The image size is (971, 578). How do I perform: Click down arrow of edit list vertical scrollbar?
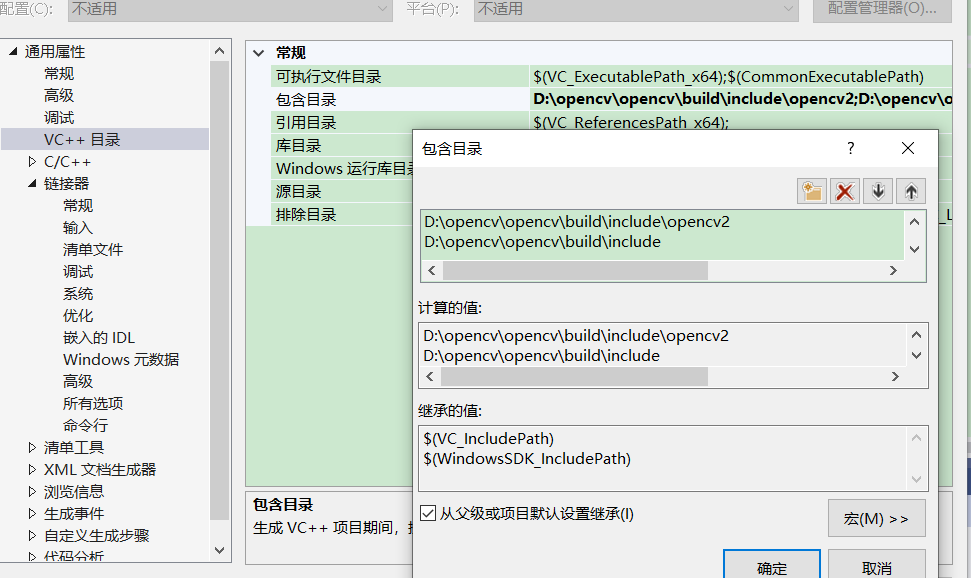point(915,249)
